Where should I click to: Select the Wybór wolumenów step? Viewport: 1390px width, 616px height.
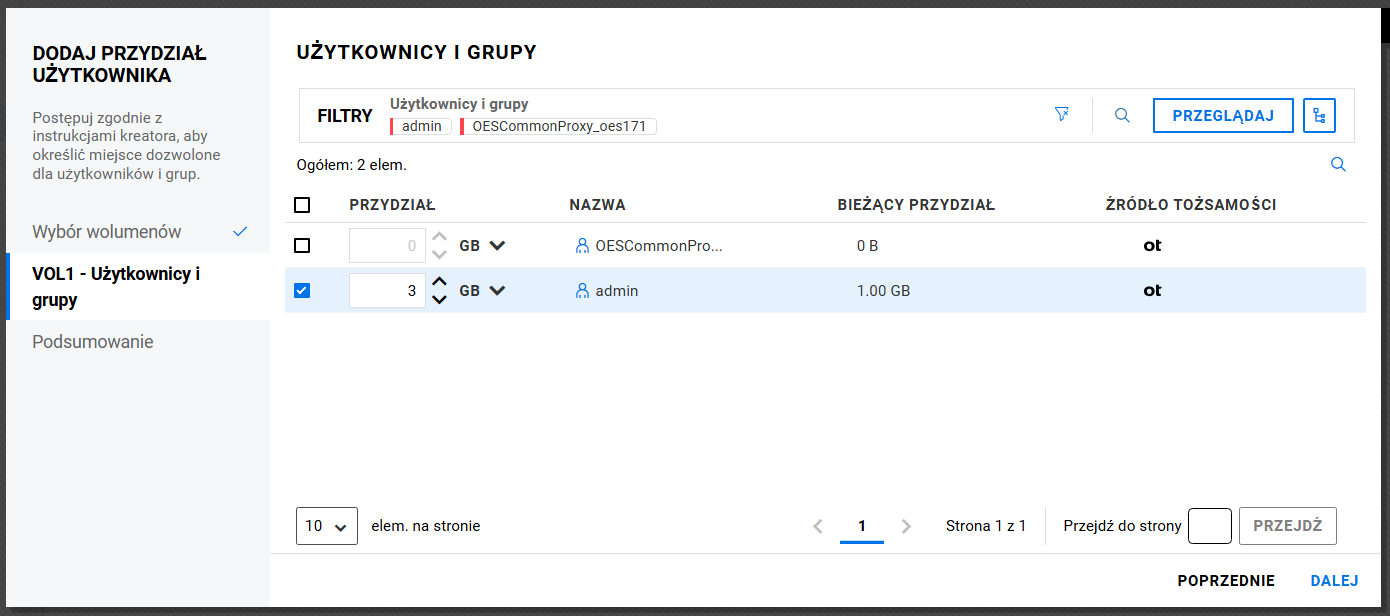107,232
